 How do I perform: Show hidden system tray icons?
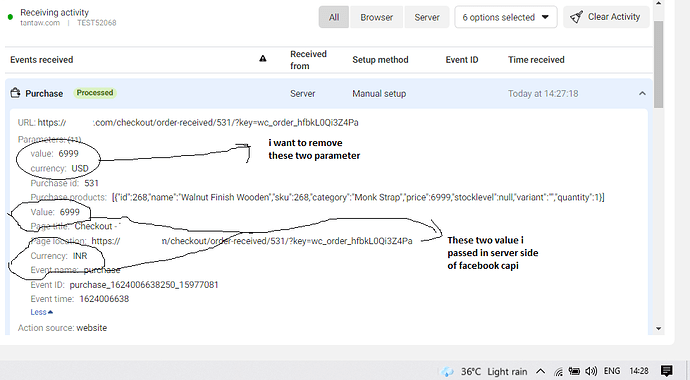coord(540,372)
